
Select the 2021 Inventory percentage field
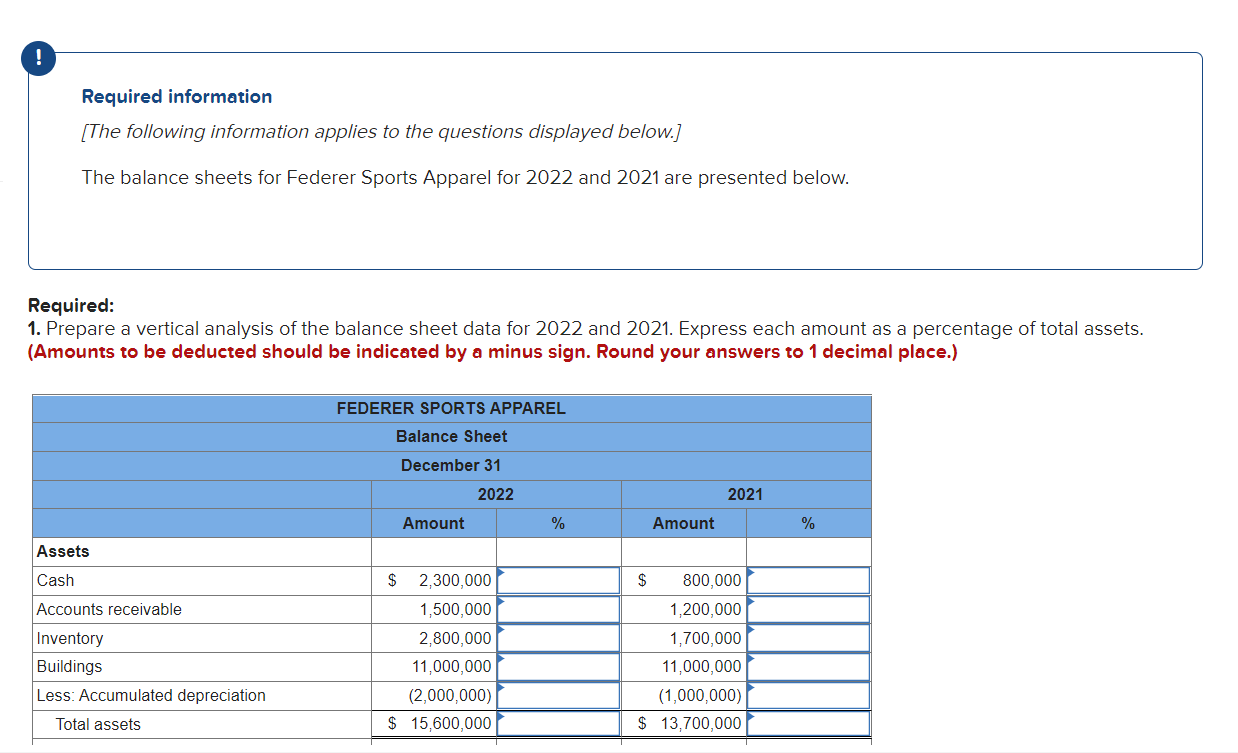(808, 638)
